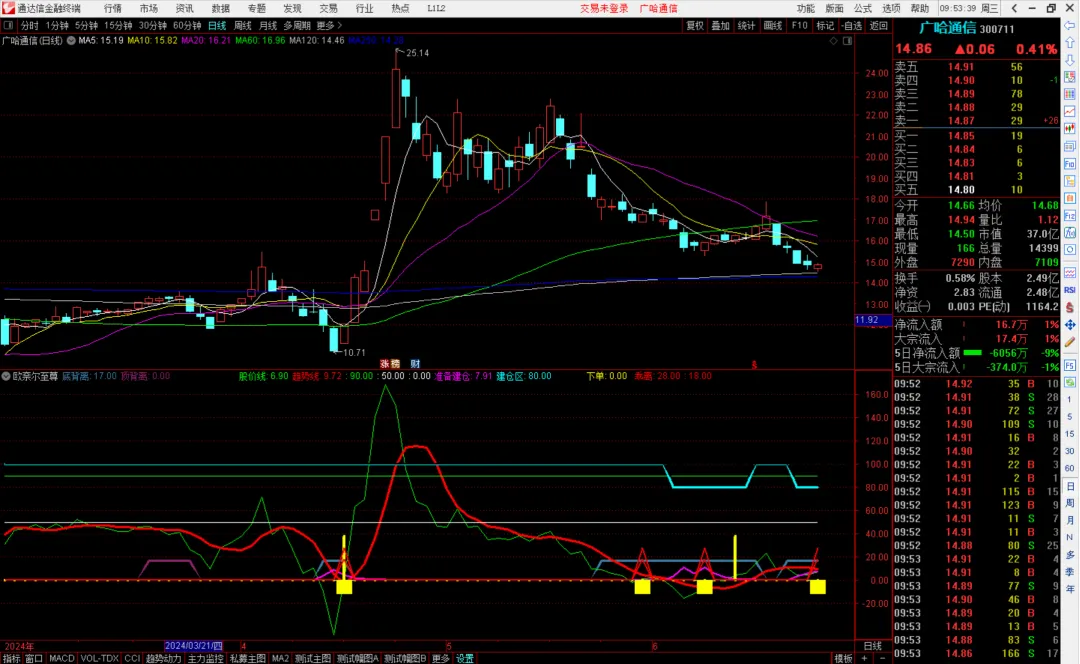Switch chart to 30分钟 period

pos(152,25)
